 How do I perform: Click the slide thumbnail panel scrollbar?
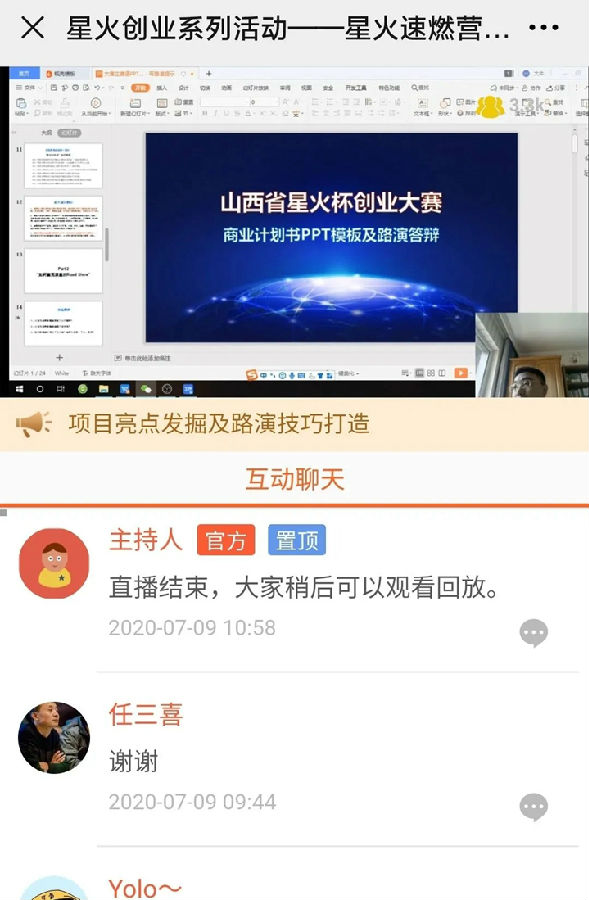(x=107, y=243)
